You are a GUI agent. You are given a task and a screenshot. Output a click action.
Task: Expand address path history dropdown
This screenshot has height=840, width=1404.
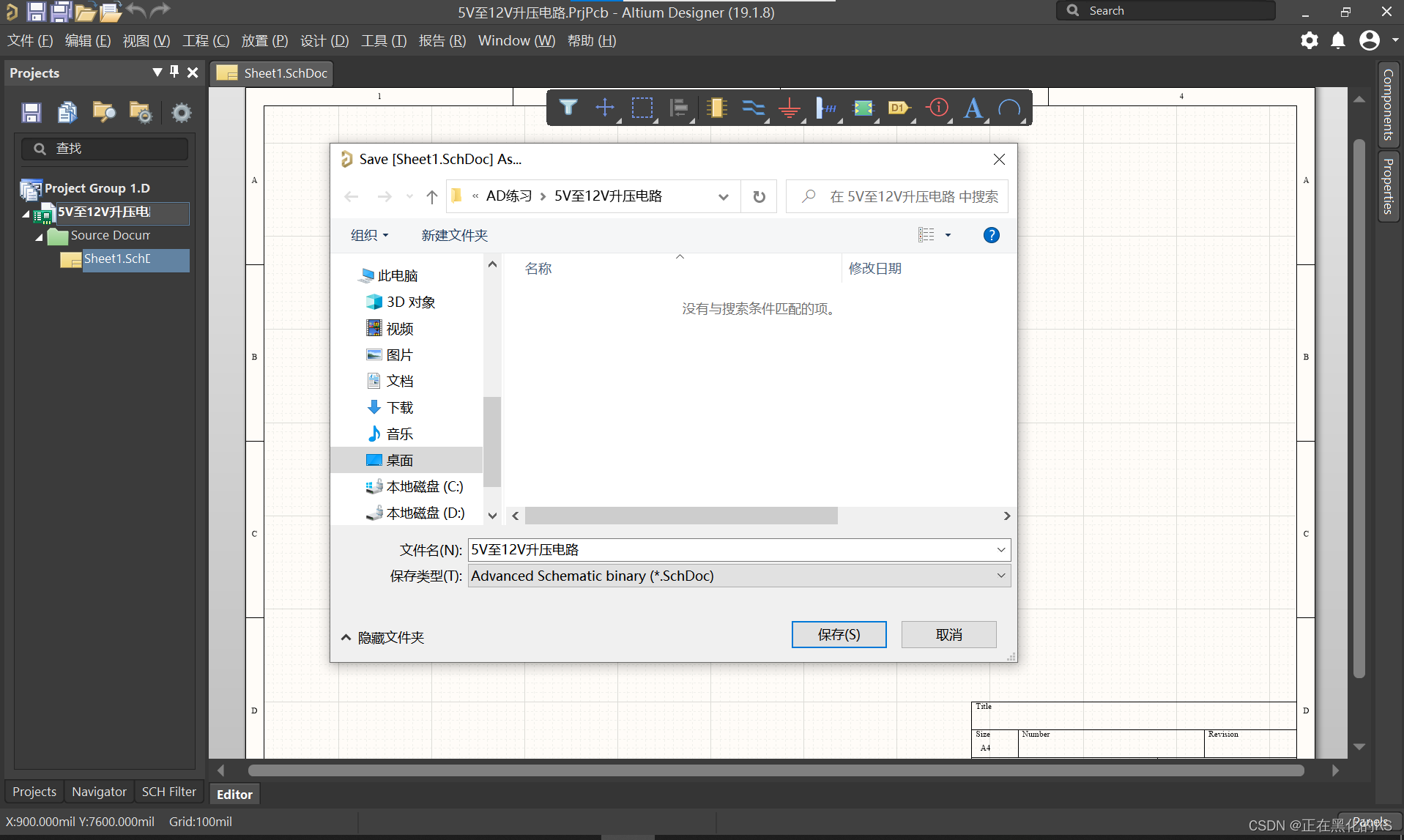pyautogui.click(x=724, y=196)
